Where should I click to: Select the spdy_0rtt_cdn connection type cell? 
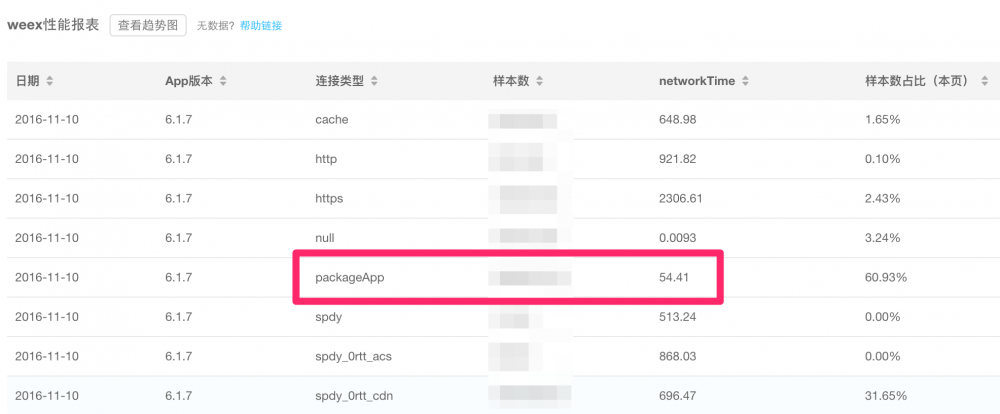pyautogui.click(x=354, y=396)
